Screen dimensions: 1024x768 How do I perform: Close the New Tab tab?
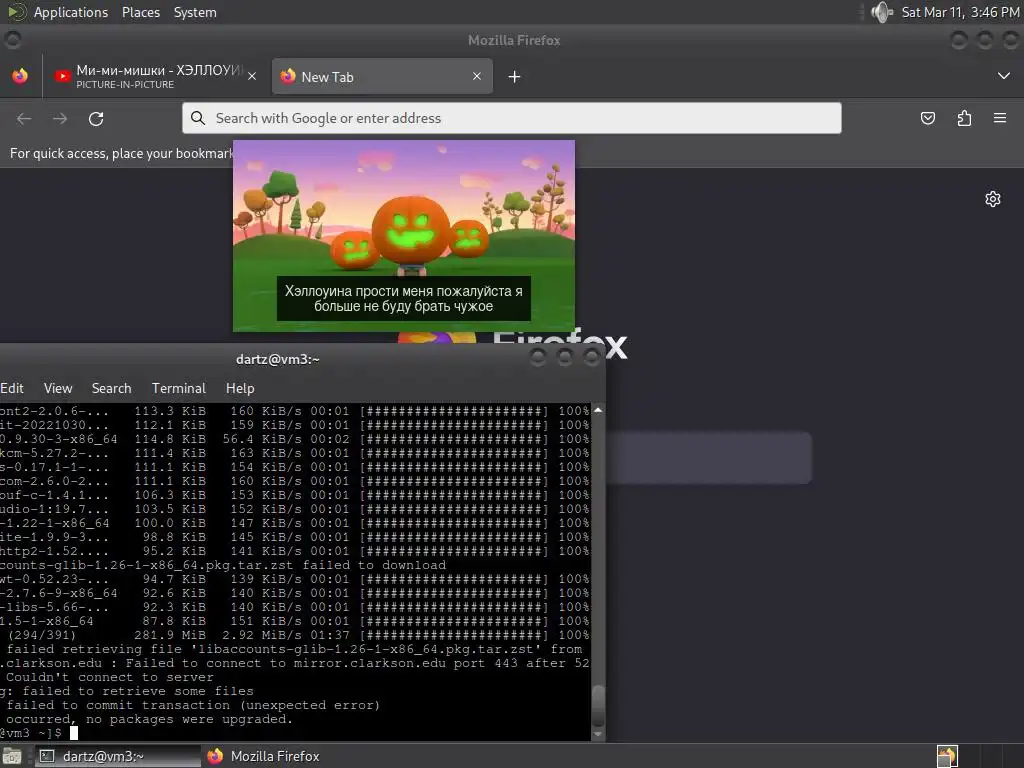pyautogui.click(x=477, y=76)
